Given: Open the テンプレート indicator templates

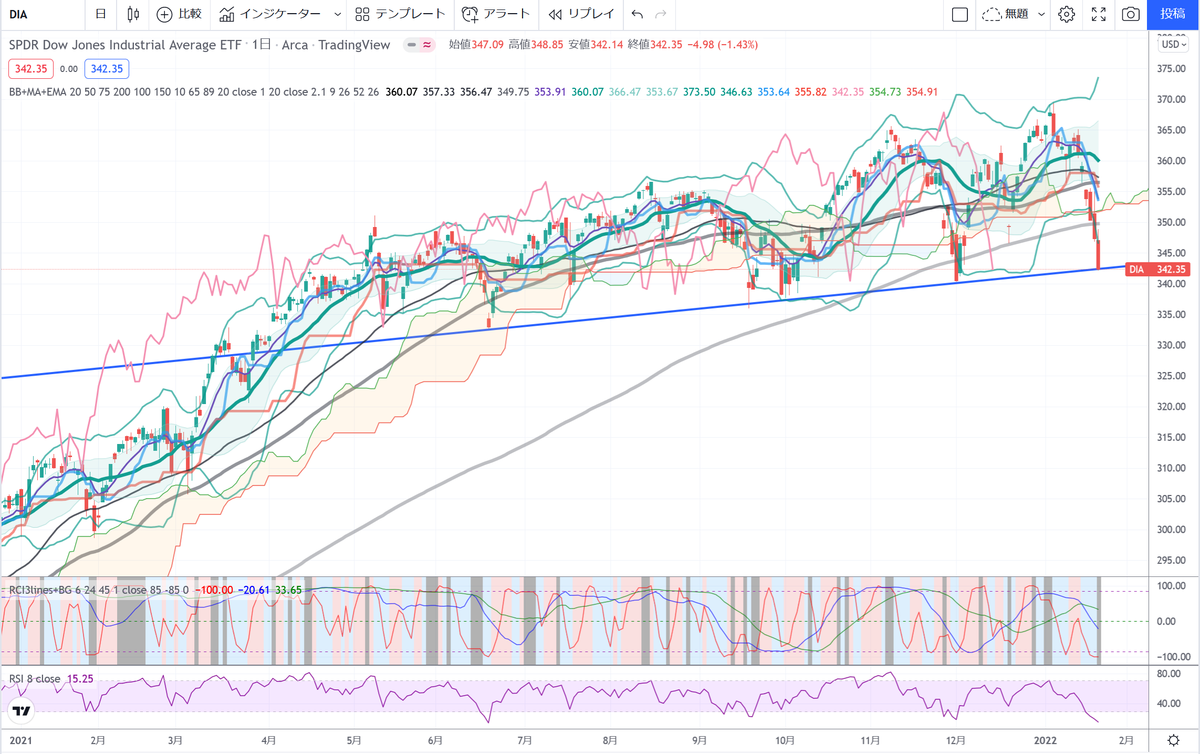Looking at the screenshot, I should 402,14.
